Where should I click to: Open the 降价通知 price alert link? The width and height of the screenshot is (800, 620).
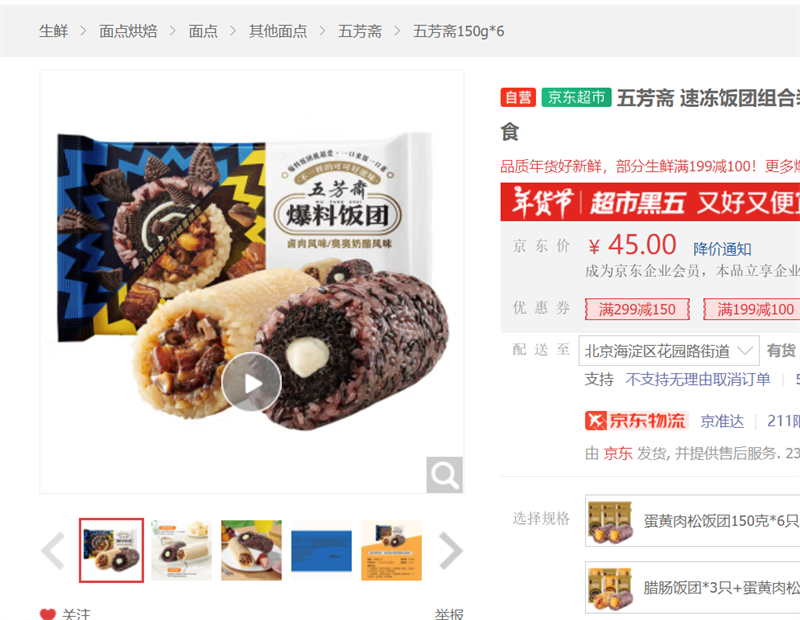(x=722, y=249)
